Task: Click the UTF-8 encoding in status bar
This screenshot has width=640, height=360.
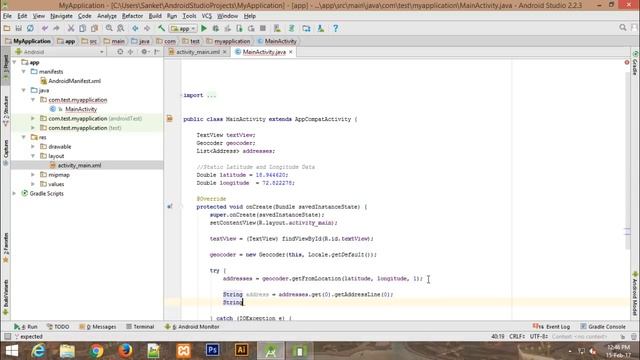Action: coord(538,336)
